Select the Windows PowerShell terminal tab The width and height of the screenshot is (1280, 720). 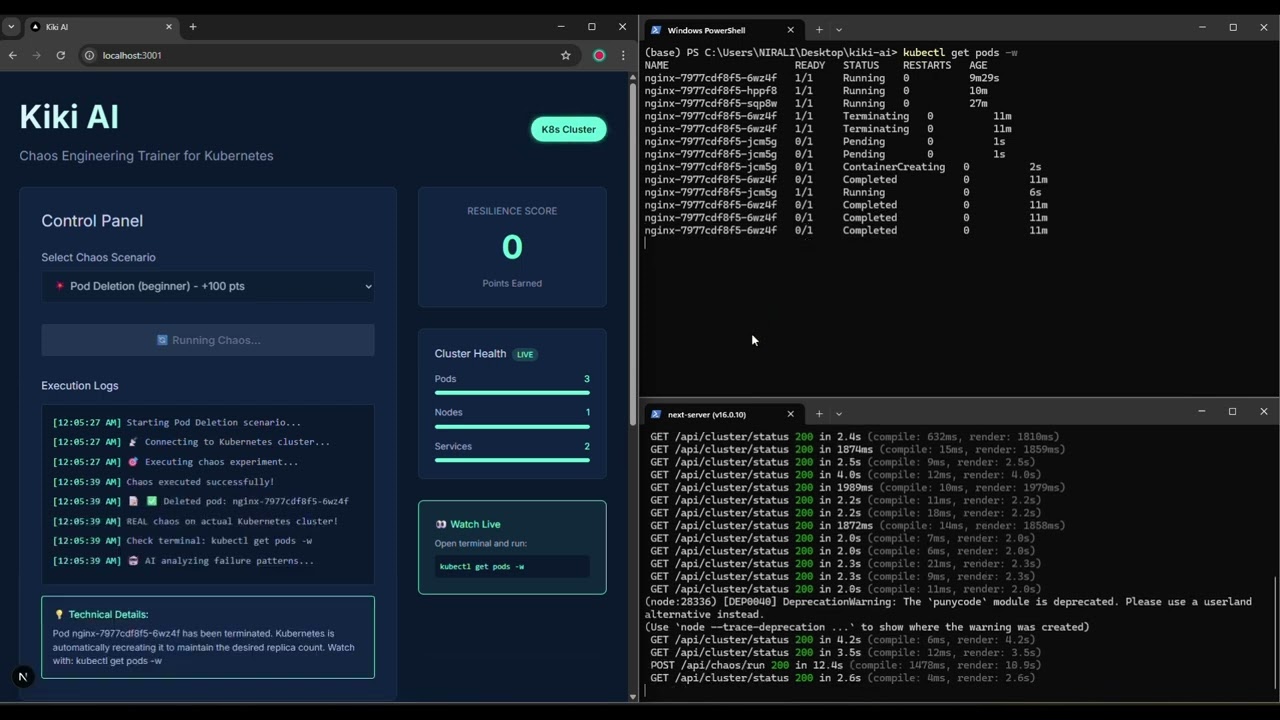click(721, 30)
